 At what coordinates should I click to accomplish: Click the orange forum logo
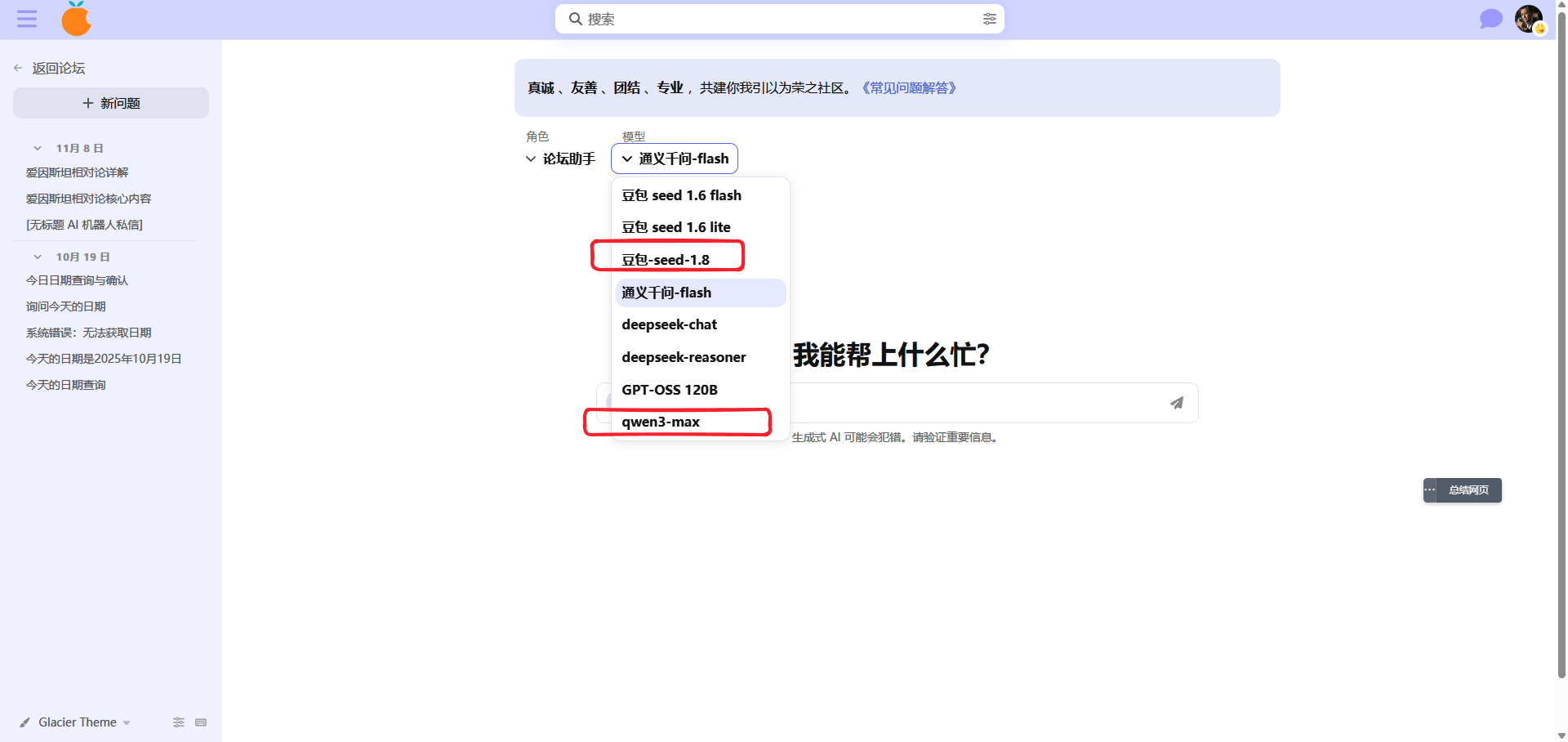click(x=76, y=19)
